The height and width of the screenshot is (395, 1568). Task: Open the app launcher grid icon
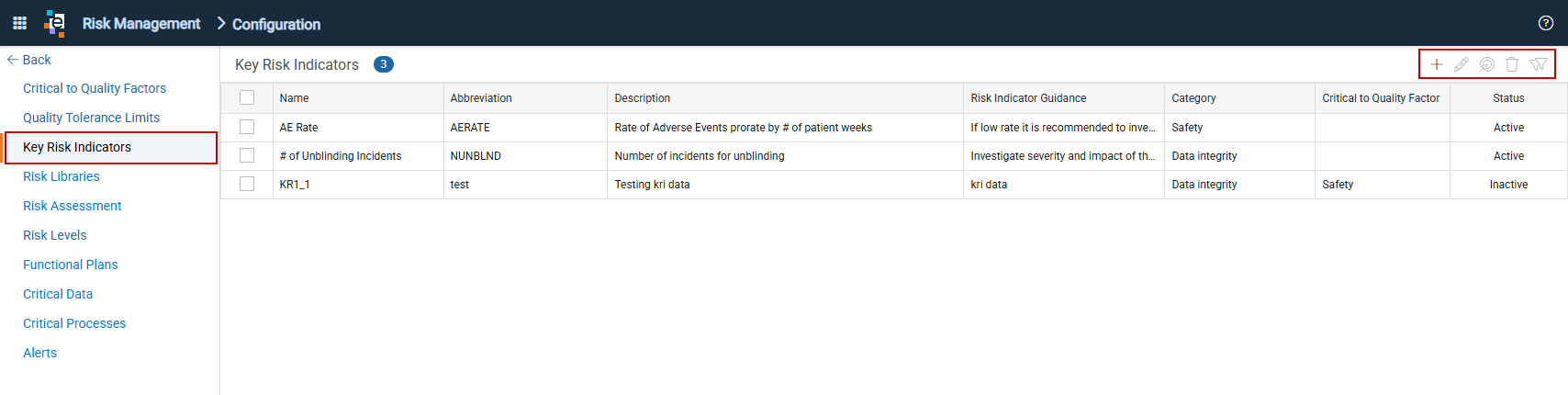click(19, 23)
